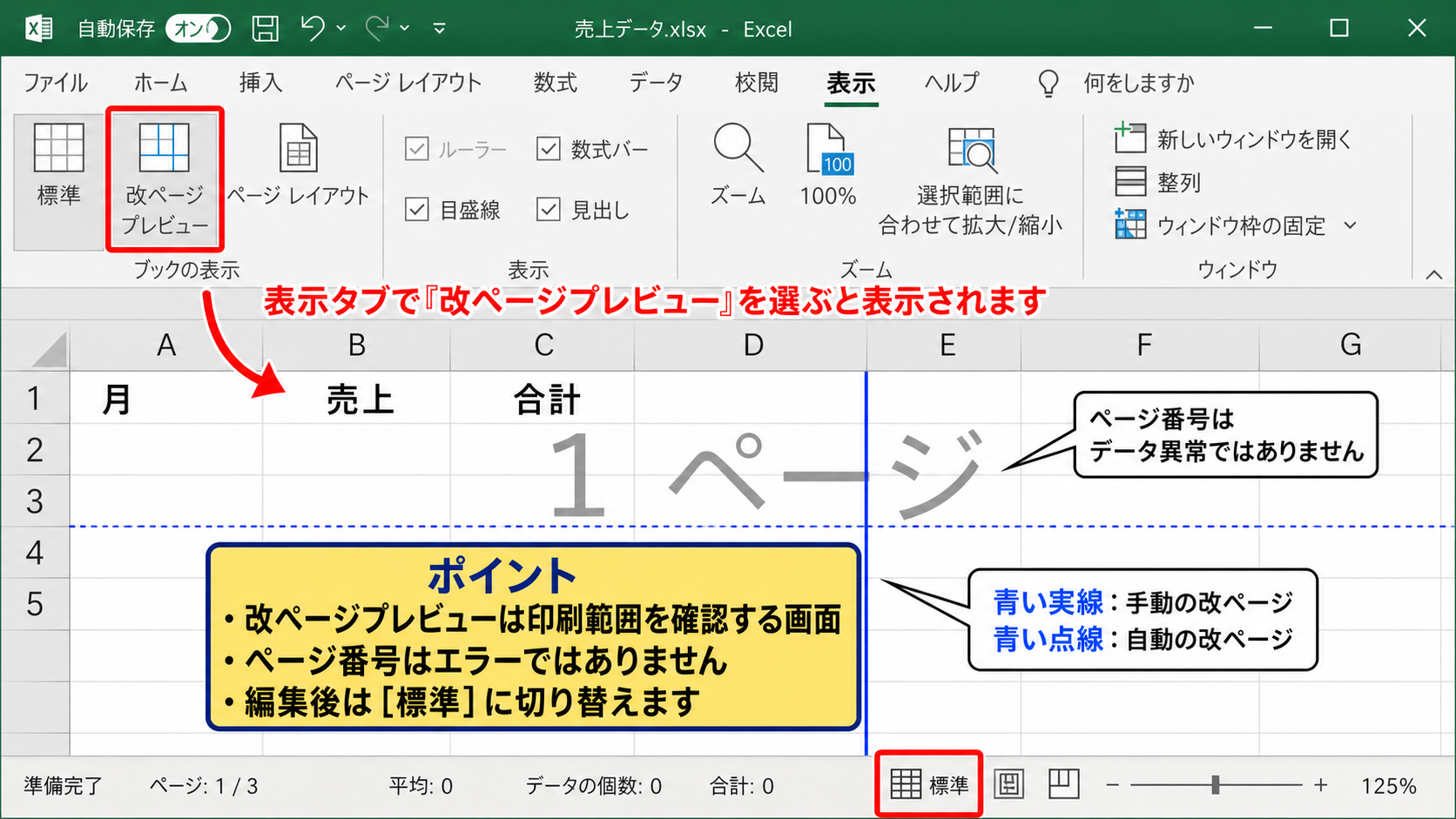
Task: Switch to the ホーム tab
Action: coord(160,83)
